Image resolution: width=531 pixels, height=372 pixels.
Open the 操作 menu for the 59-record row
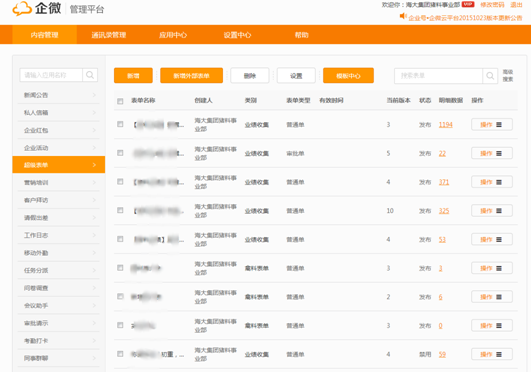coord(492,354)
